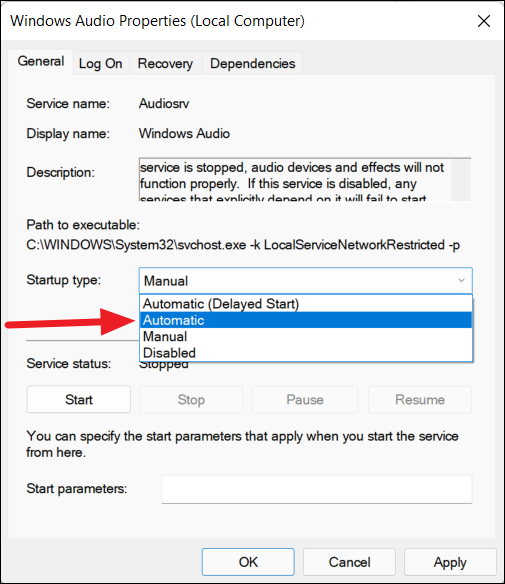Click the Description box scrollbar
The height and width of the screenshot is (584, 505).
point(461,180)
